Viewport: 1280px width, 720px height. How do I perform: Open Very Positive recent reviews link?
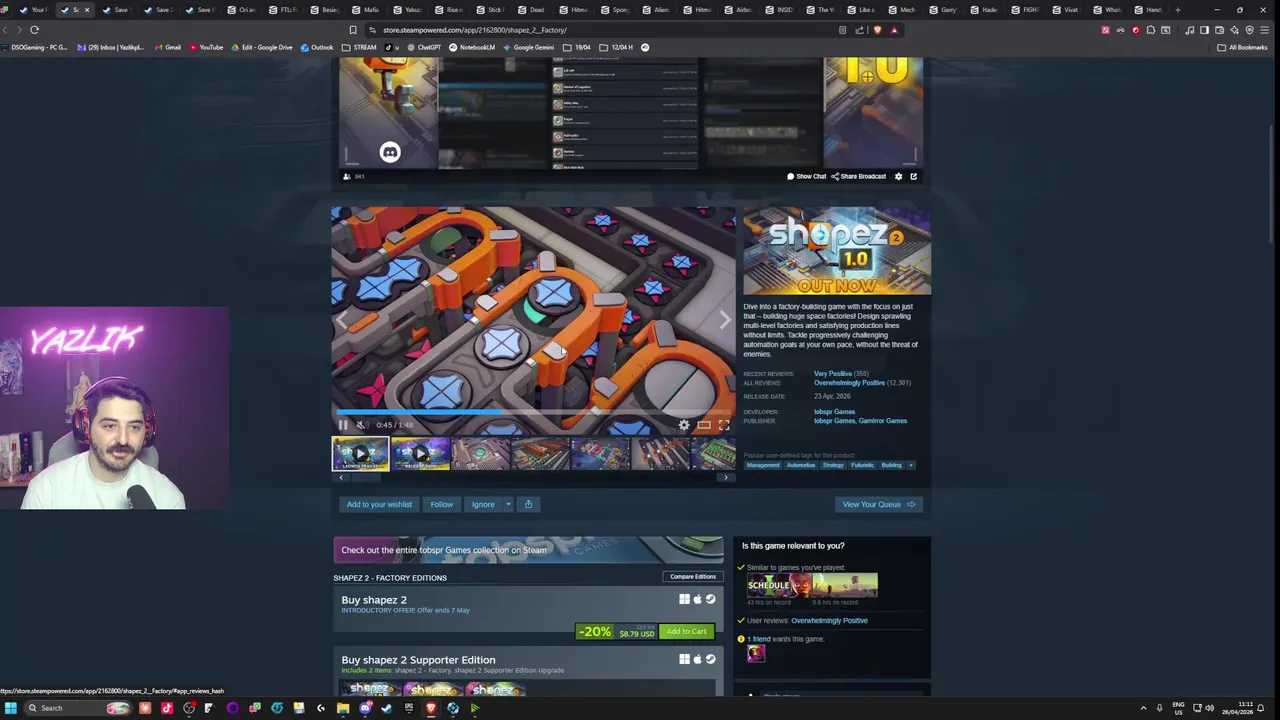pos(833,373)
